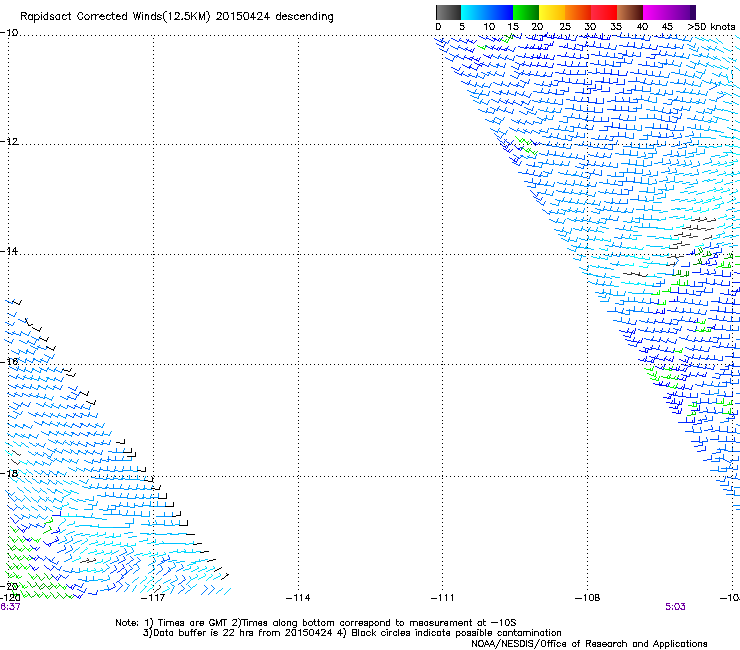740x650 pixels.
Task: Click the -114 longitude axis label
Action: pyautogui.click(x=298, y=598)
